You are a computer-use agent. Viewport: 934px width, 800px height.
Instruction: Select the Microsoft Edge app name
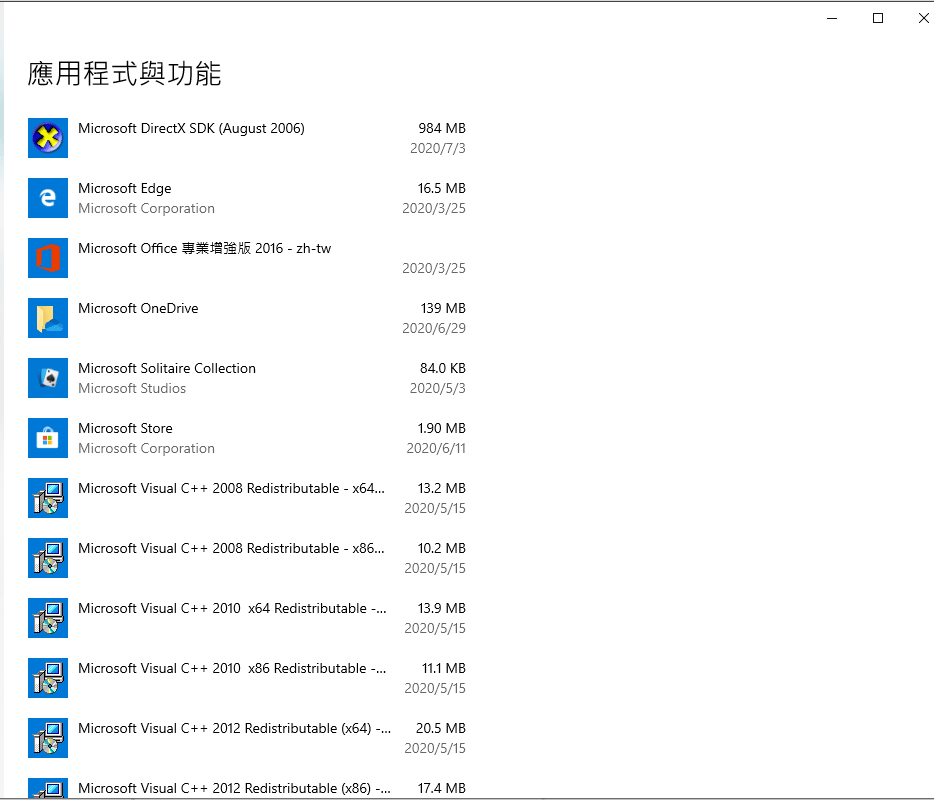(x=124, y=188)
